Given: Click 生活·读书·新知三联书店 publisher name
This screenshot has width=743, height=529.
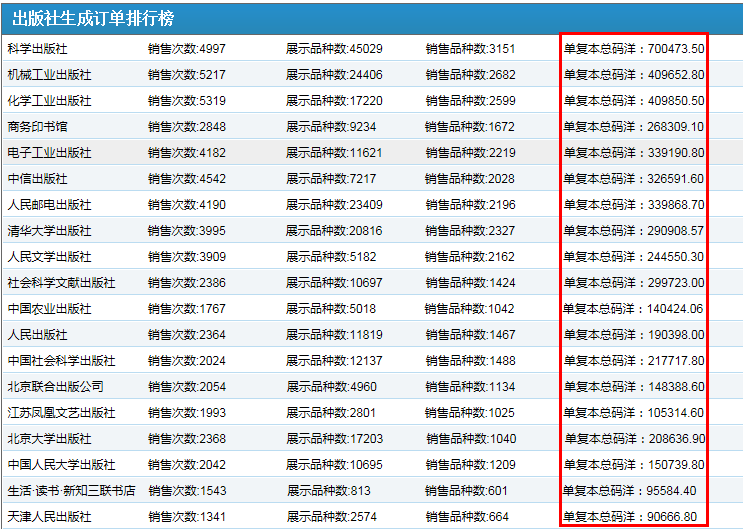Looking at the screenshot, I should pyautogui.click(x=71, y=491).
